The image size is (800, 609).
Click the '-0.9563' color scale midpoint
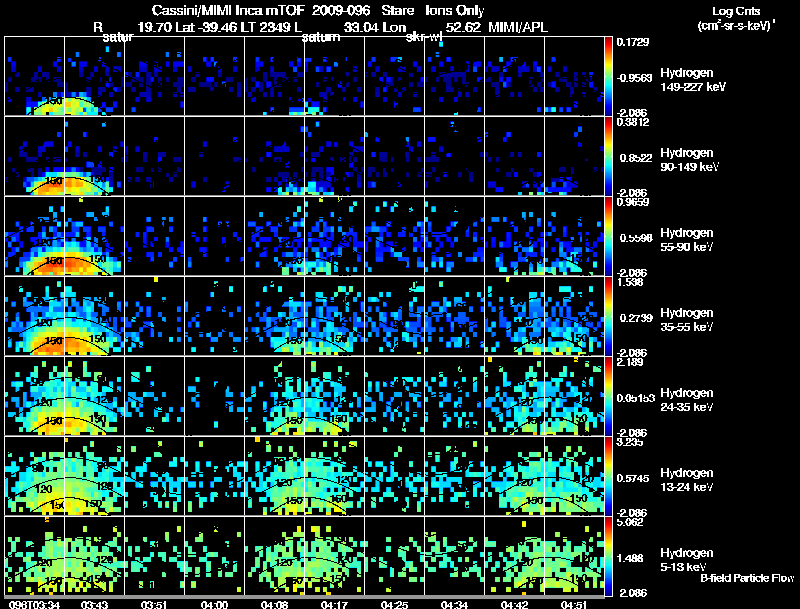point(634,78)
